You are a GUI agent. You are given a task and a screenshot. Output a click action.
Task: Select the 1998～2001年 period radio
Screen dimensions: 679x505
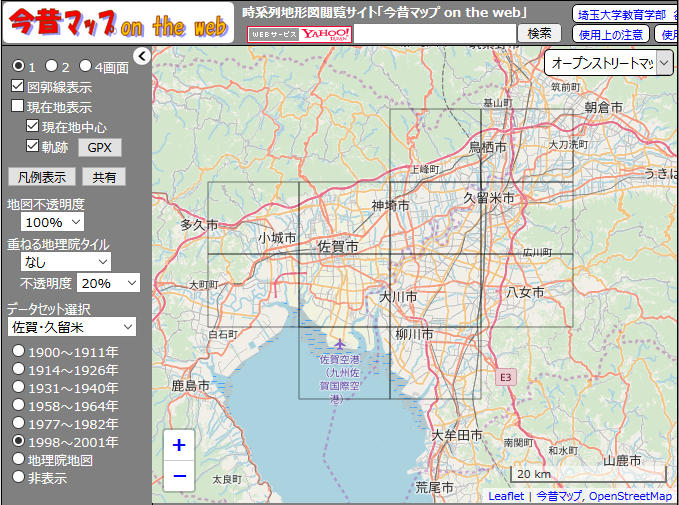[x=18, y=441]
